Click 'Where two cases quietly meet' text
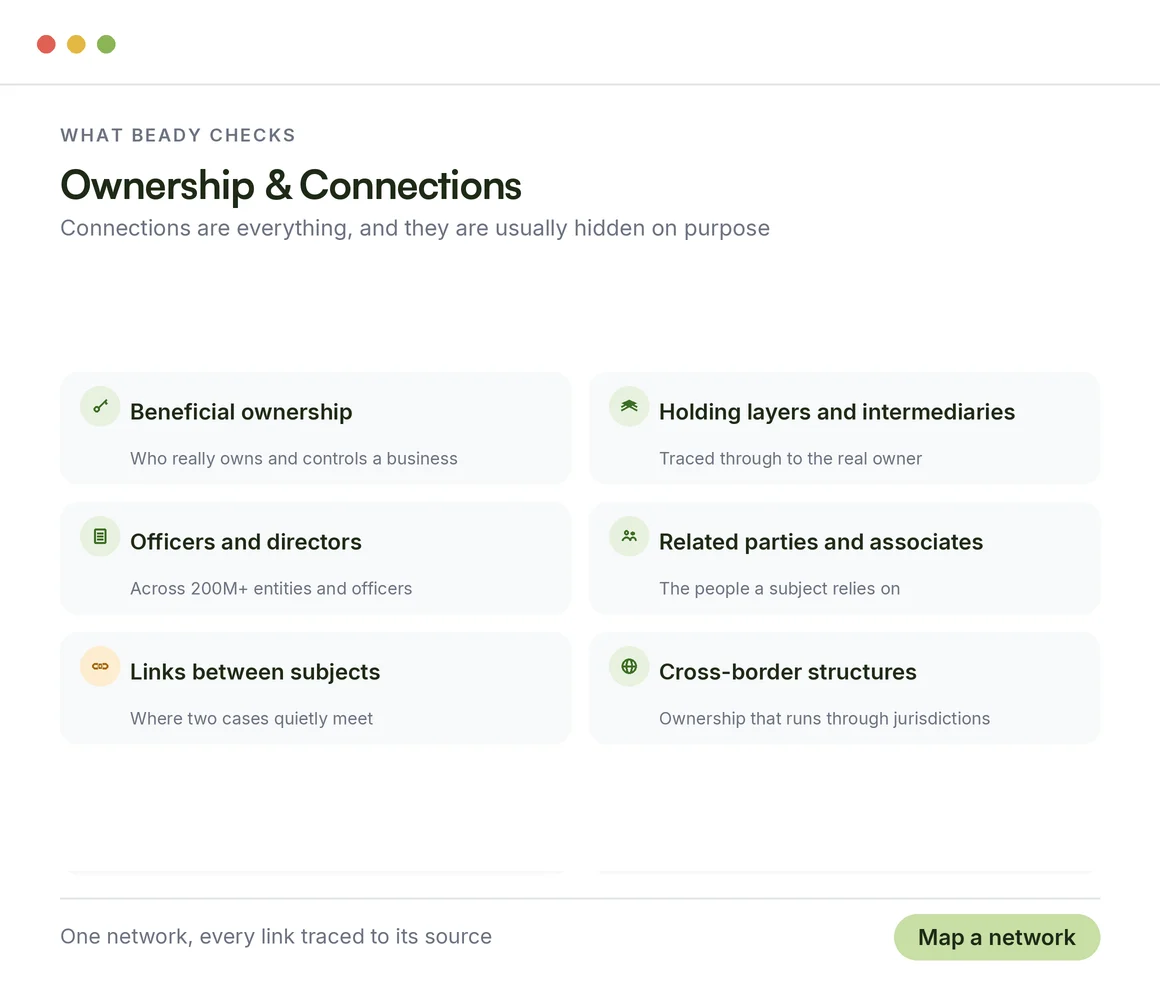This screenshot has width=1160, height=1000. click(252, 719)
